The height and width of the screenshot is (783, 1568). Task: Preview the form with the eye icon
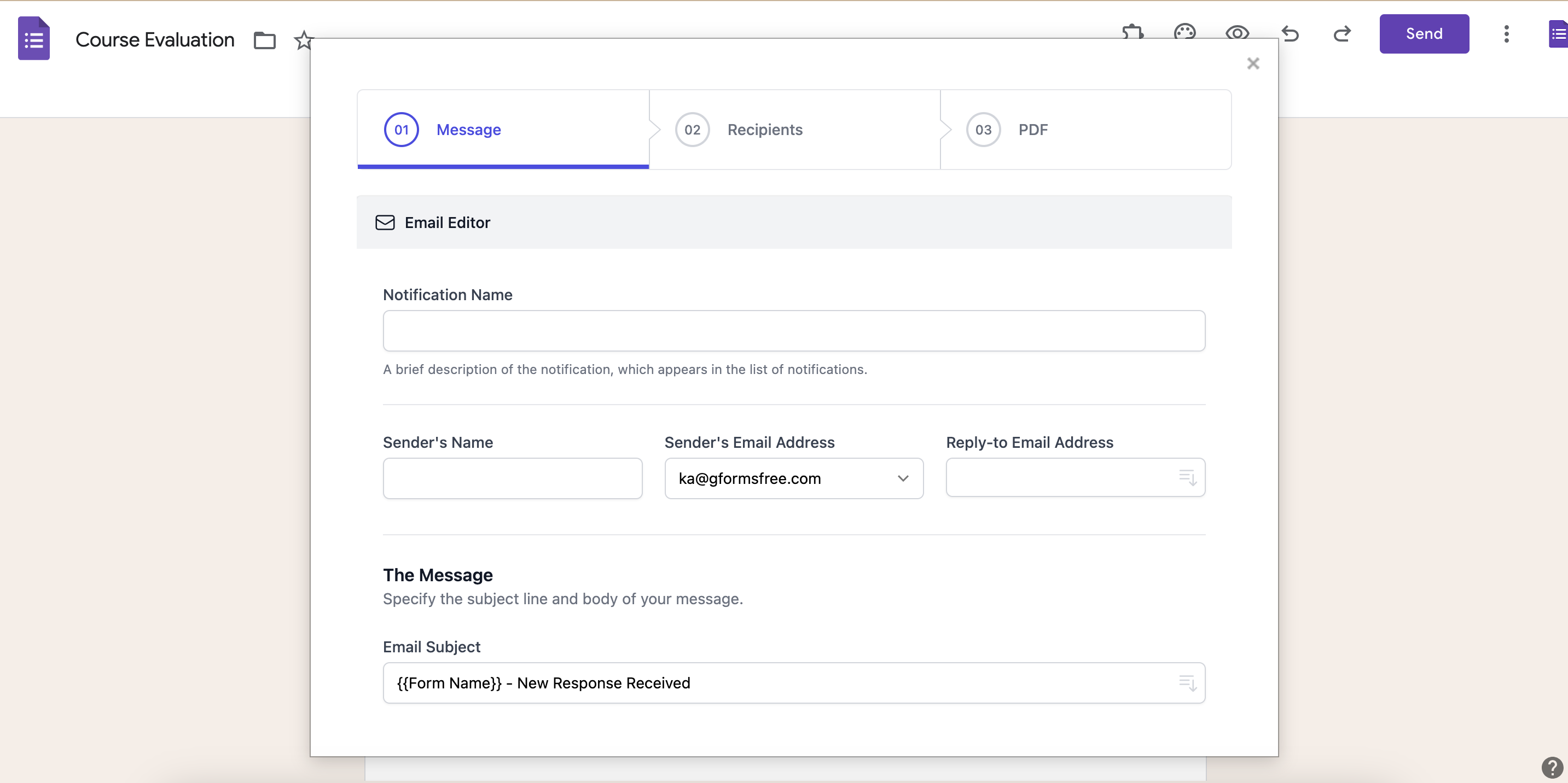coord(1238,33)
